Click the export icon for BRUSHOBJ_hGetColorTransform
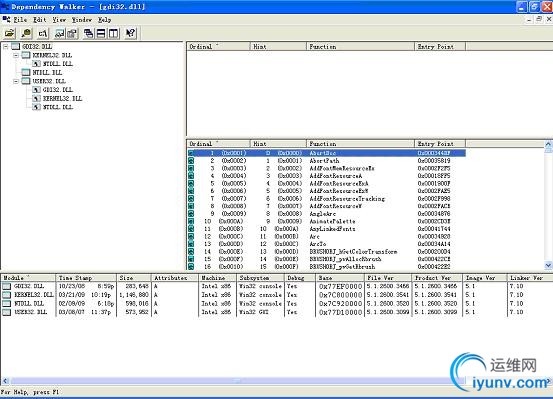Viewport: 553px width, 399px height. click(191, 252)
